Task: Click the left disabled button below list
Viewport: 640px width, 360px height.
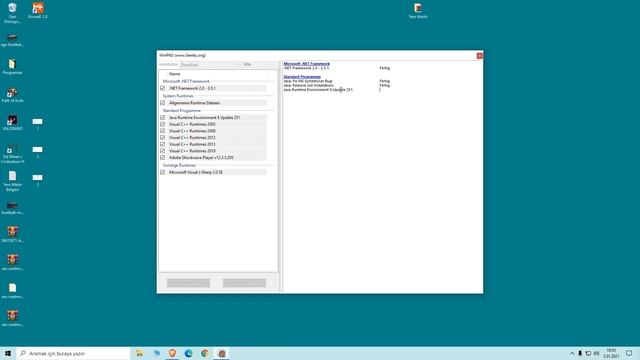Action: (x=188, y=283)
